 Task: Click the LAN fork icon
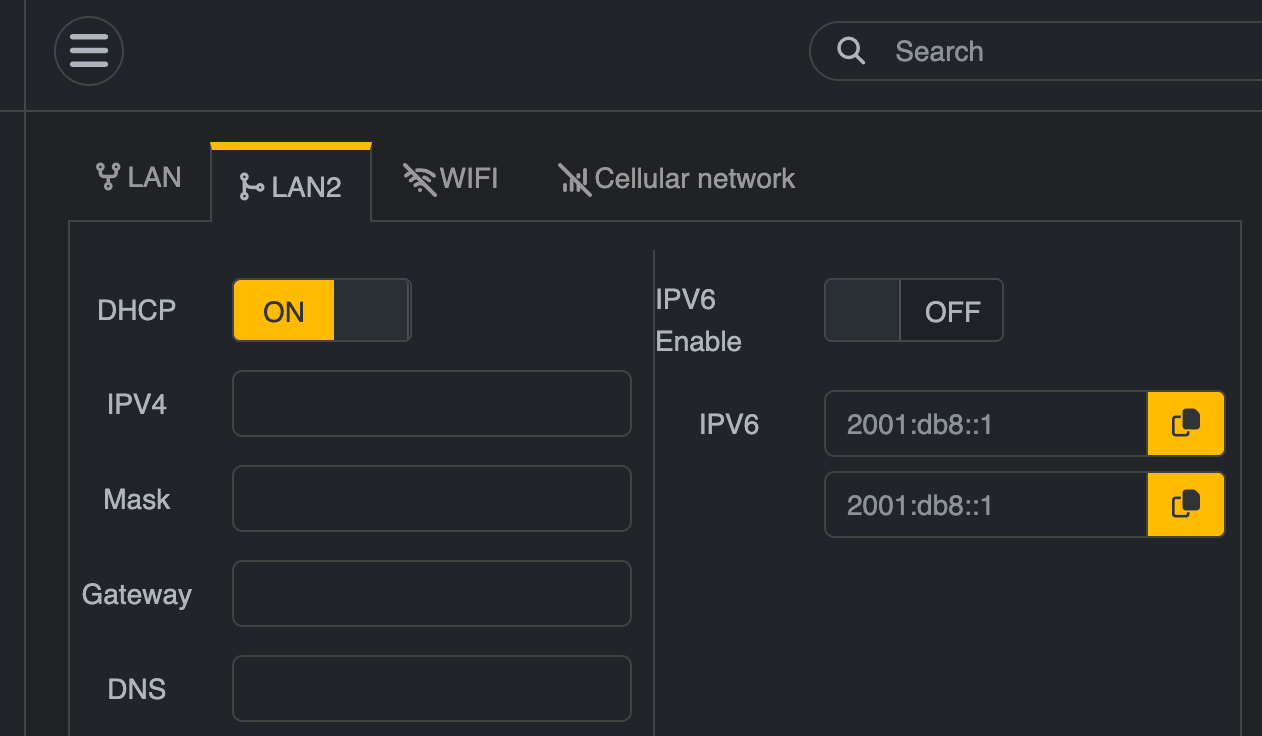(x=108, y=177)
